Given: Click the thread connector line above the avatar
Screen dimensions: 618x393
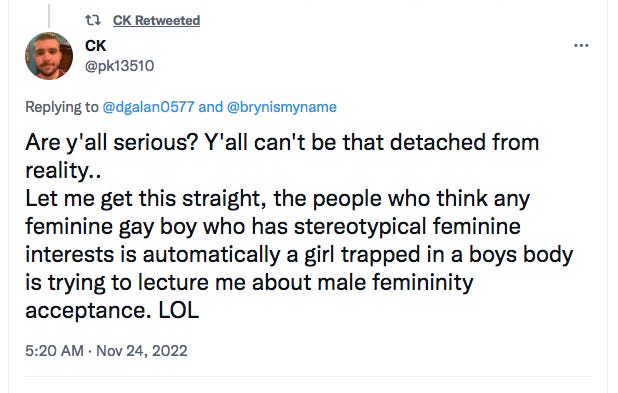Looking at the screenshot, I should click(49, 16).
